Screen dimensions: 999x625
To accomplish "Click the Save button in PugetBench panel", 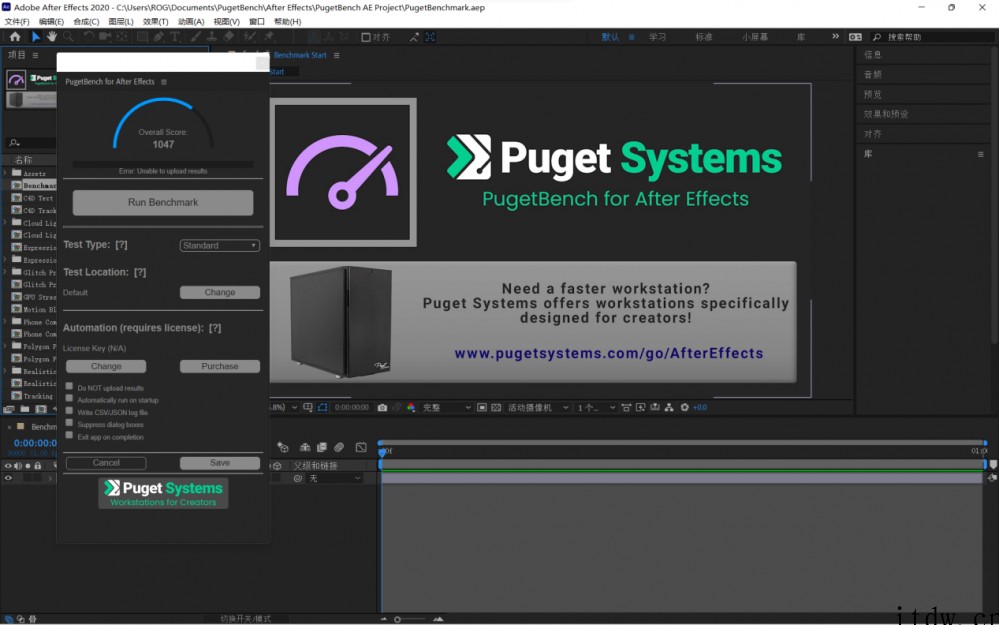I will click(x=220, y=463).
